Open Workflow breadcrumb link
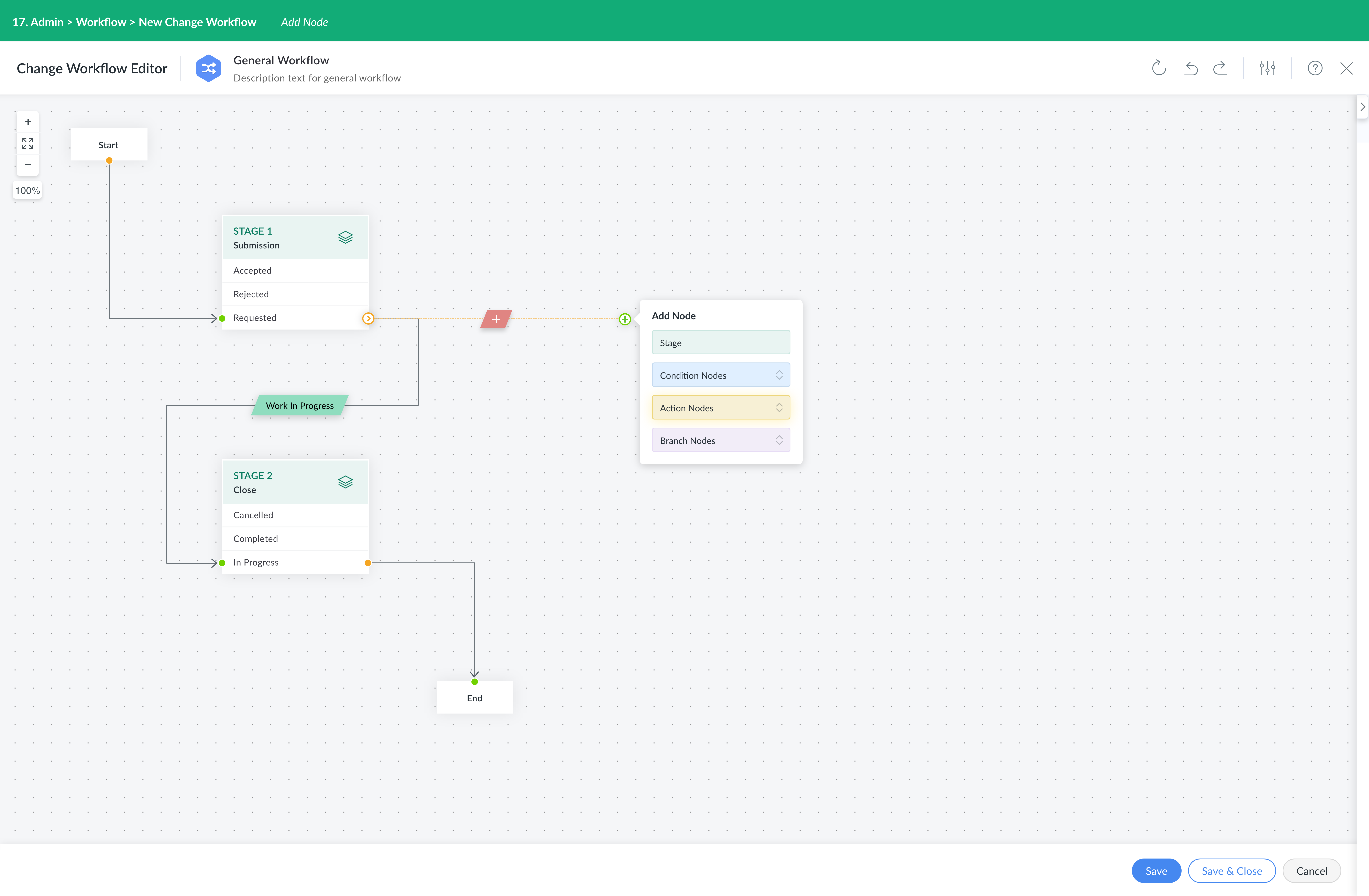1369x896 pixels. tap(101, 22)
